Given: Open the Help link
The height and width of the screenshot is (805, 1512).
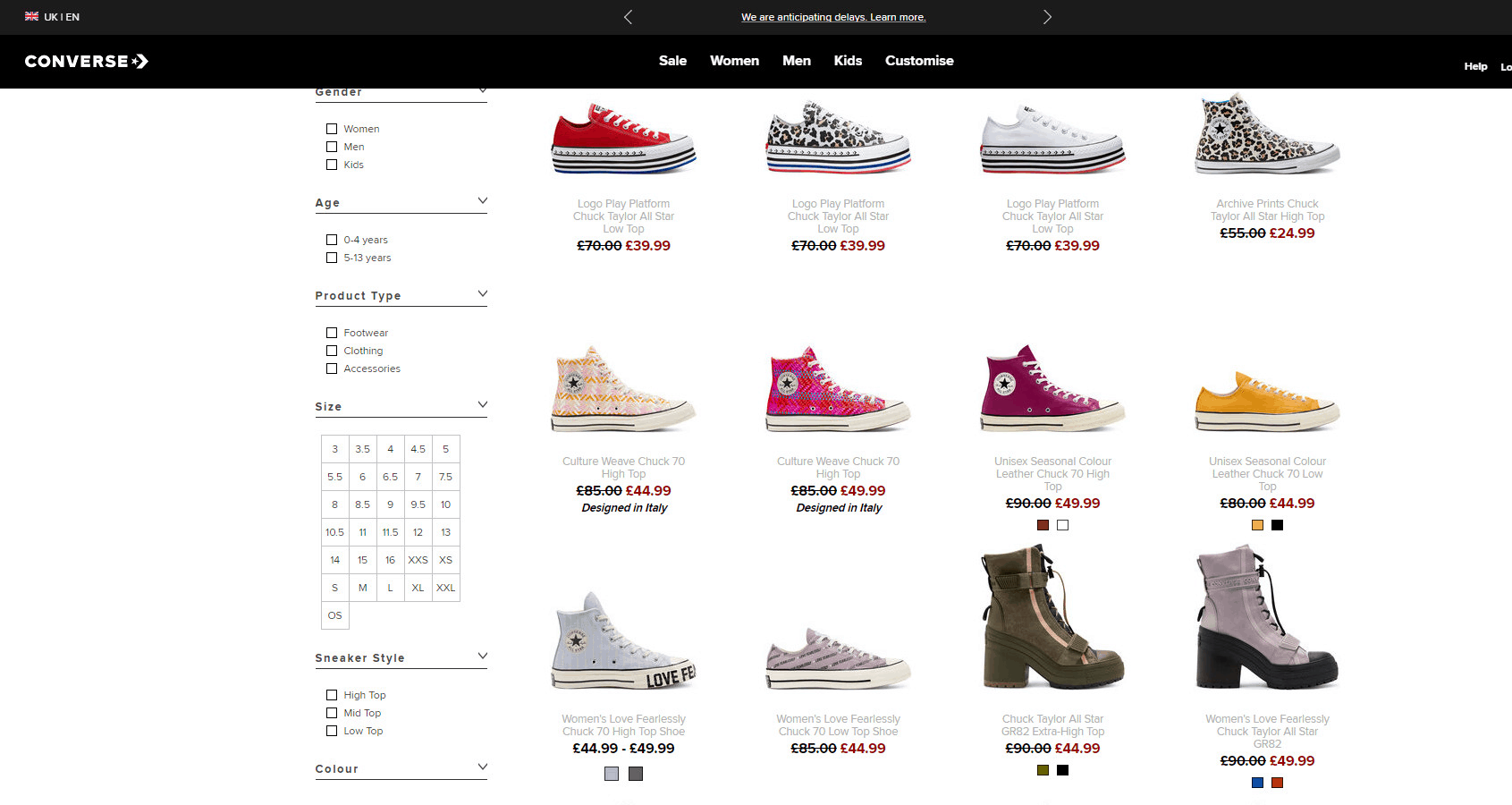Looking at the screenshot, I should click(x=1475, y=66).
